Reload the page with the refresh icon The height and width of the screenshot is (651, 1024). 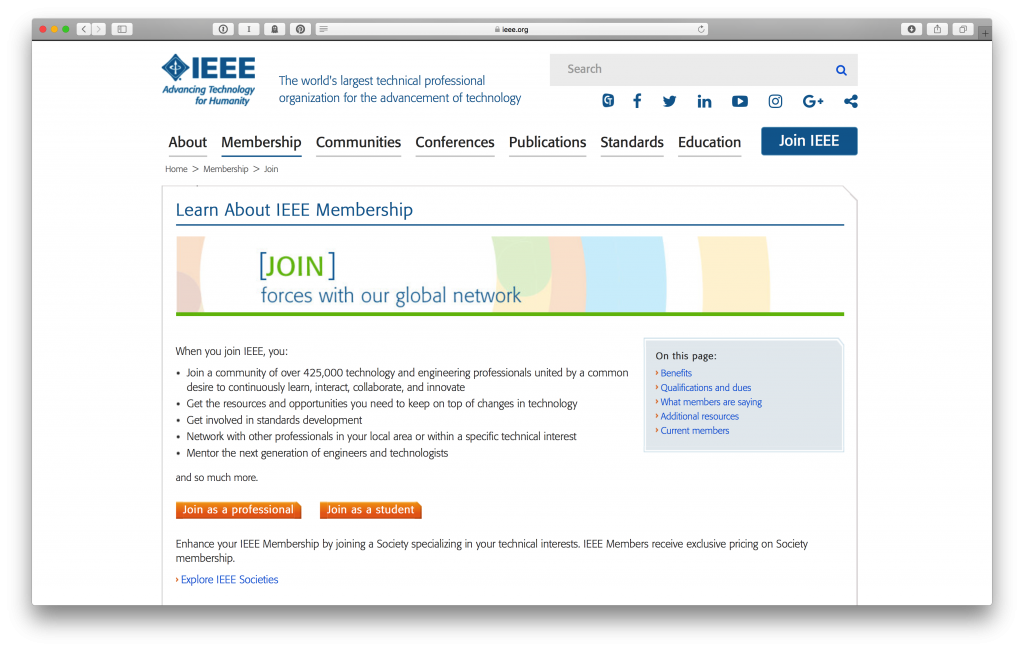tap(701, 29)
